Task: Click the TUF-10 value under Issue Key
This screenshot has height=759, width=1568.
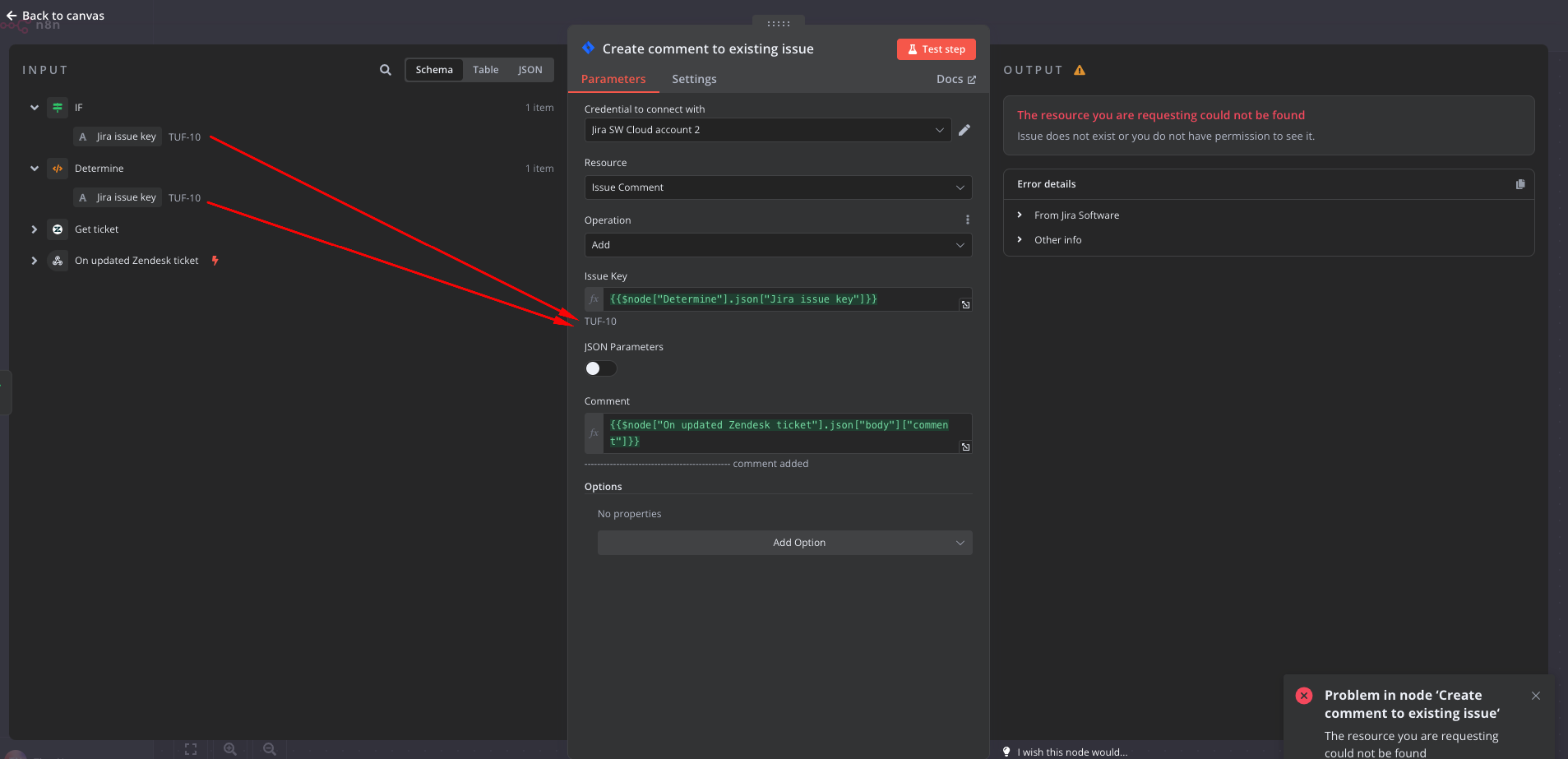Action: pos(600,322)
